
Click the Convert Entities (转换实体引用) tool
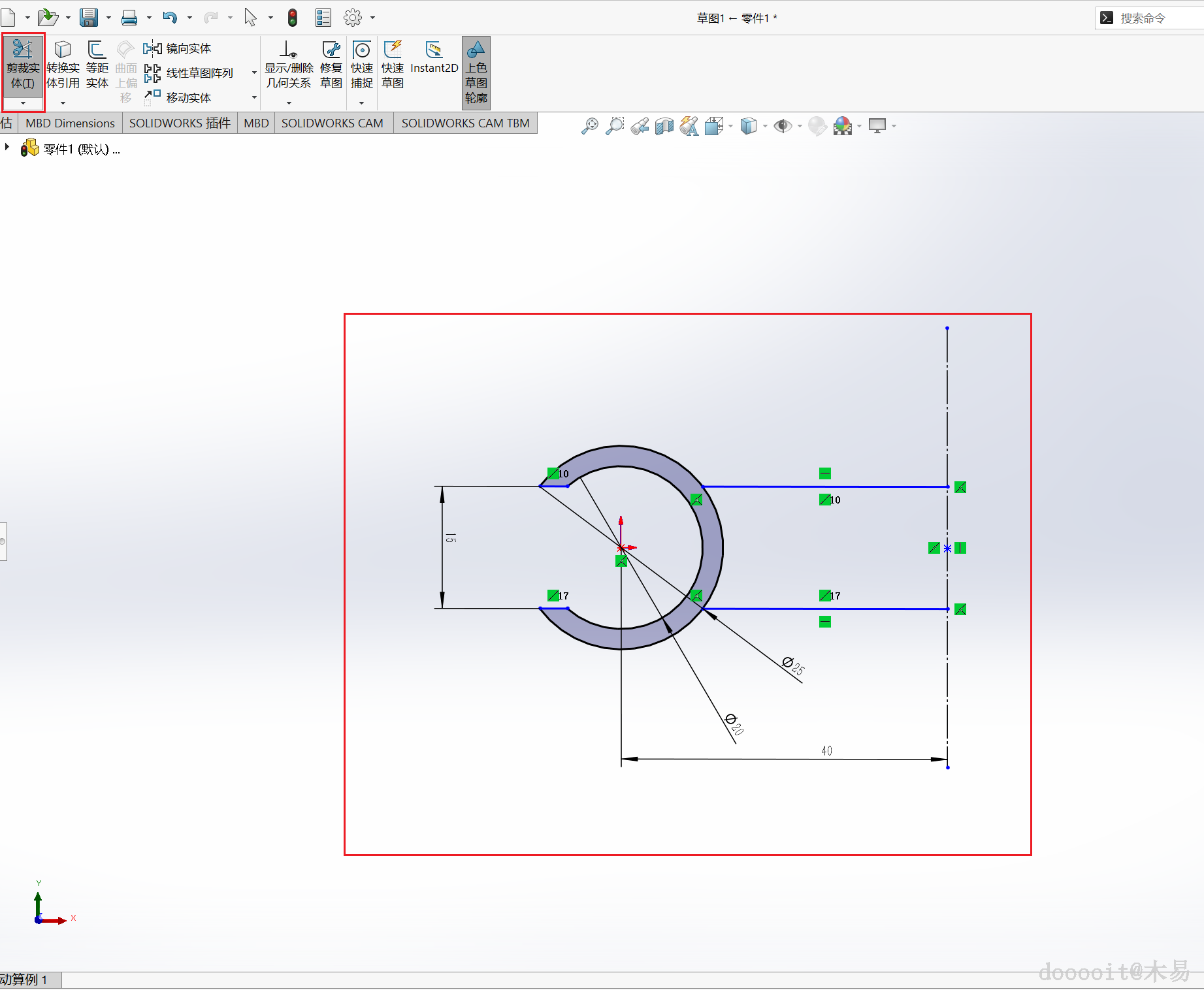[x=63, y=65]
